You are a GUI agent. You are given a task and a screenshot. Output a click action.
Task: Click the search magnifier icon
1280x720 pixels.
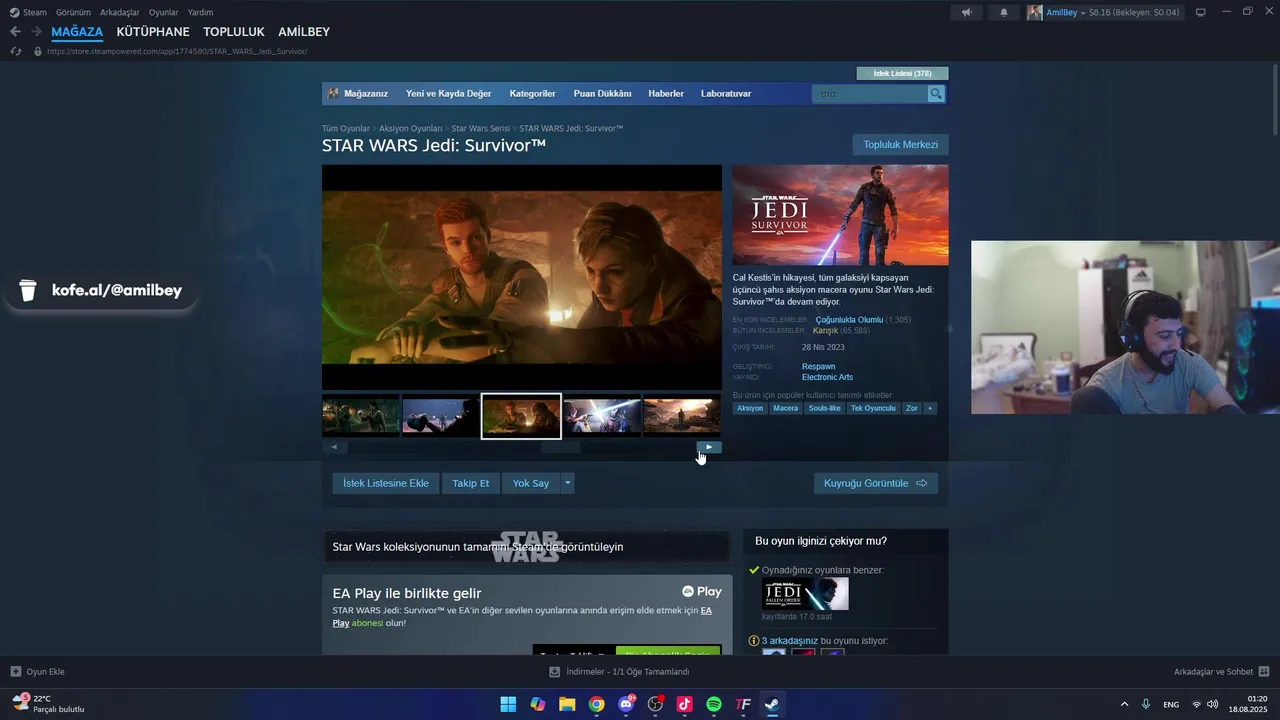coord(936,94)
